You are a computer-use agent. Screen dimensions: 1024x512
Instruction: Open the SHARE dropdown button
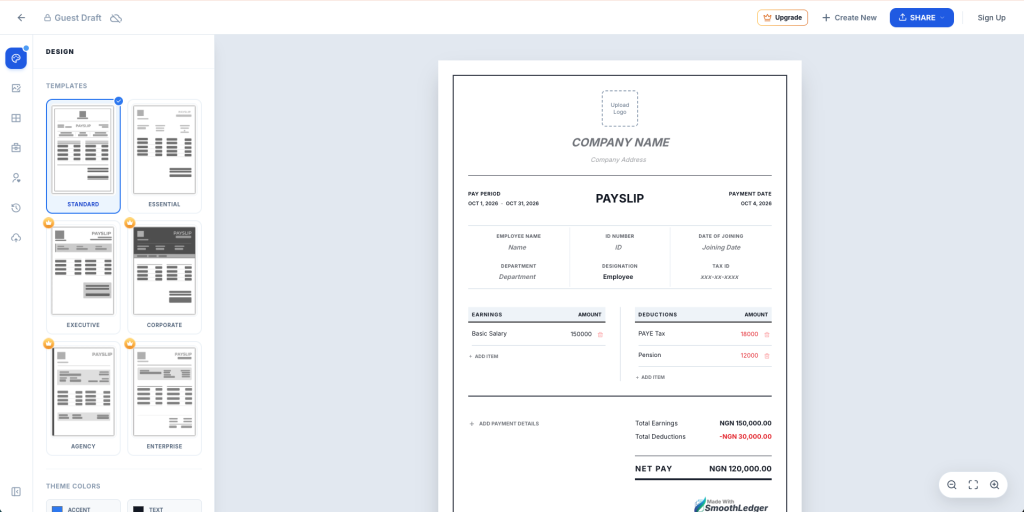click(921, 18)
